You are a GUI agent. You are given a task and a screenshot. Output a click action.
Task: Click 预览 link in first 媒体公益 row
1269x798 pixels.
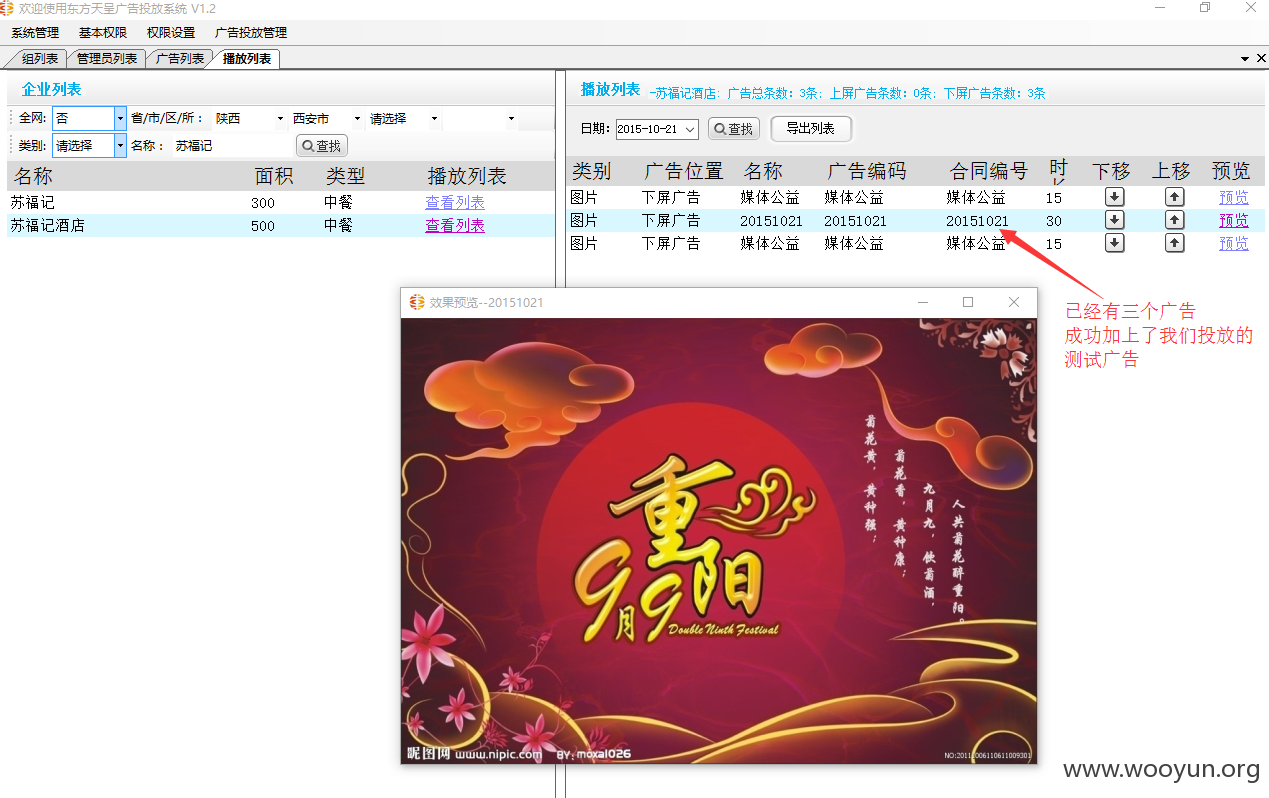(x=1234, y=197)
